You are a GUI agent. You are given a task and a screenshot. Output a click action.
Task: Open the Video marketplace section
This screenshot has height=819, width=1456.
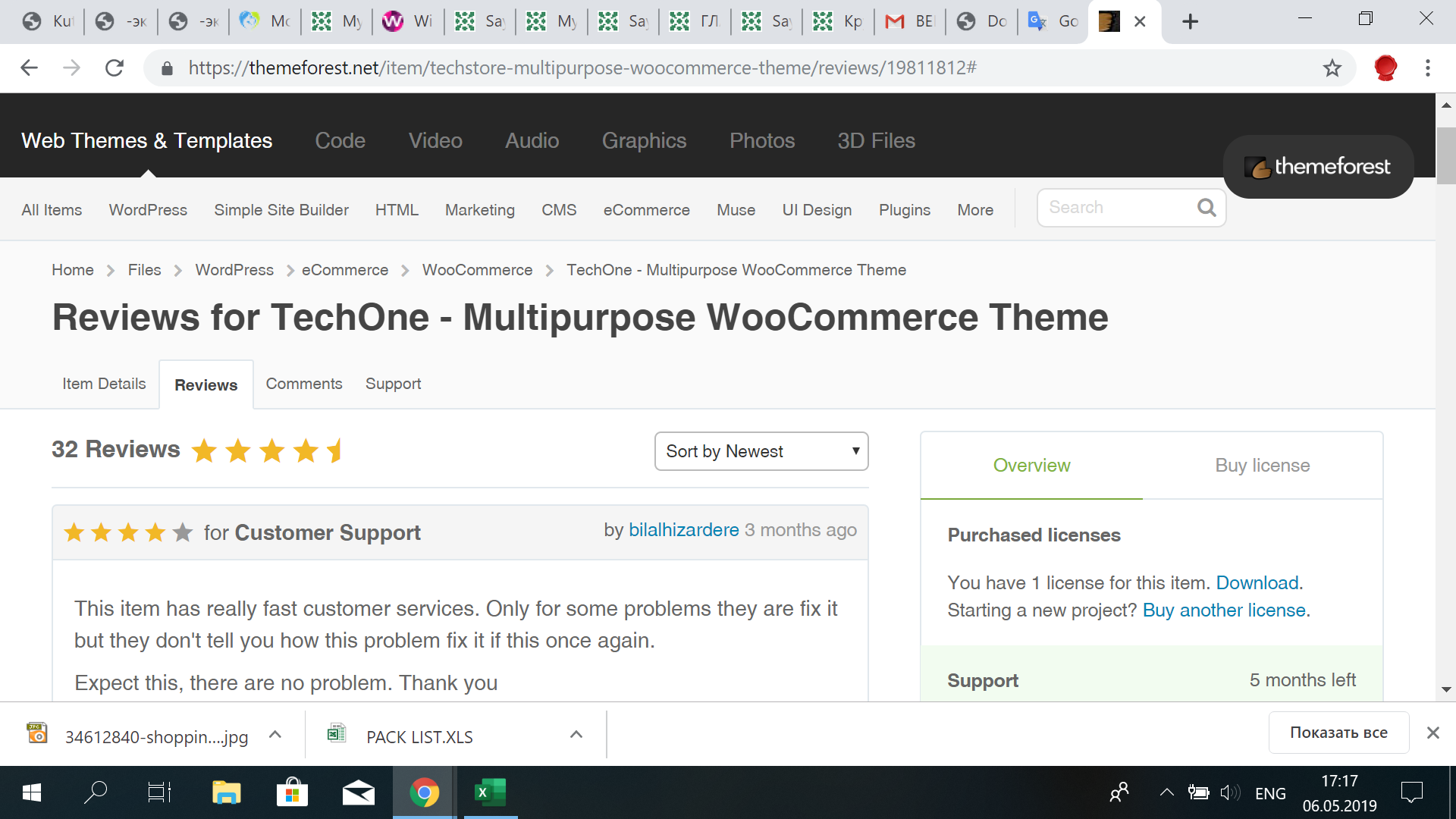[435, 140]
